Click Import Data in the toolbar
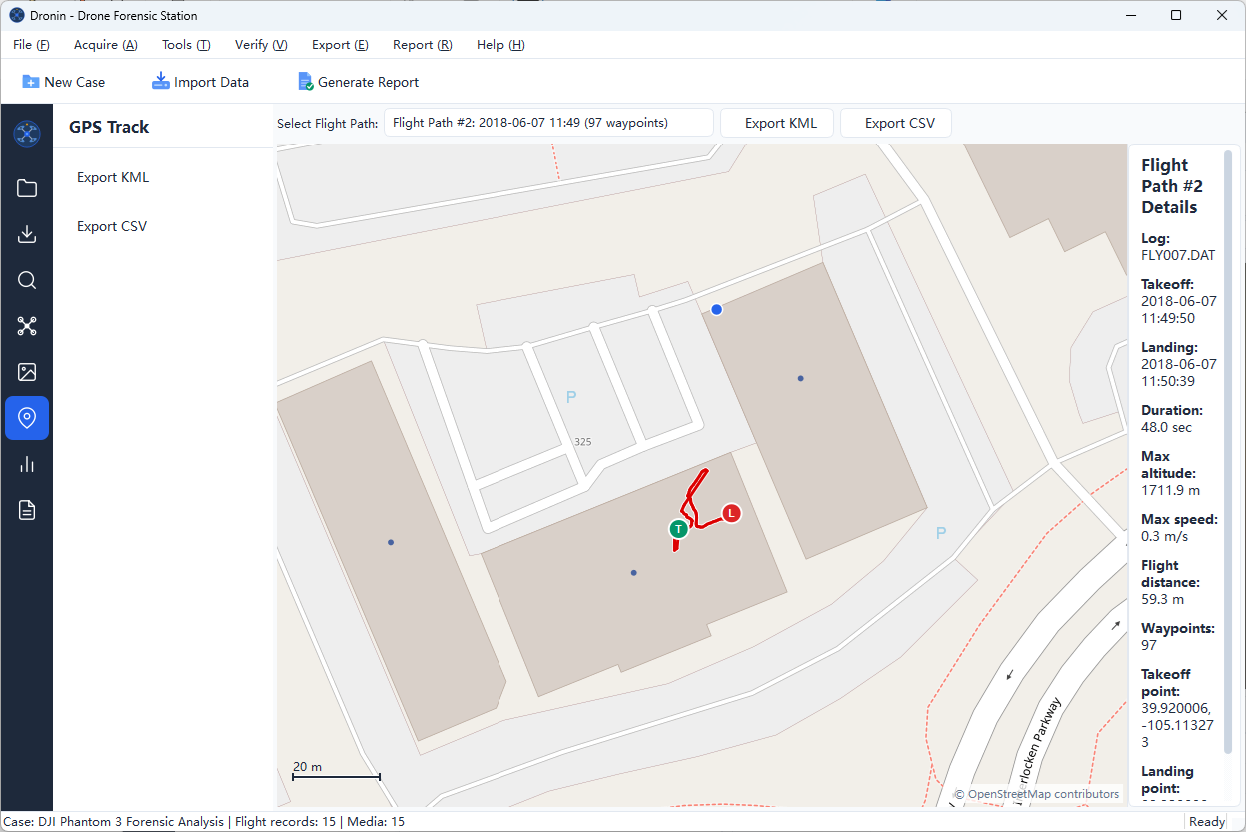The height and width of the screenshot is (832, 1246). click(x=200, y=82)
